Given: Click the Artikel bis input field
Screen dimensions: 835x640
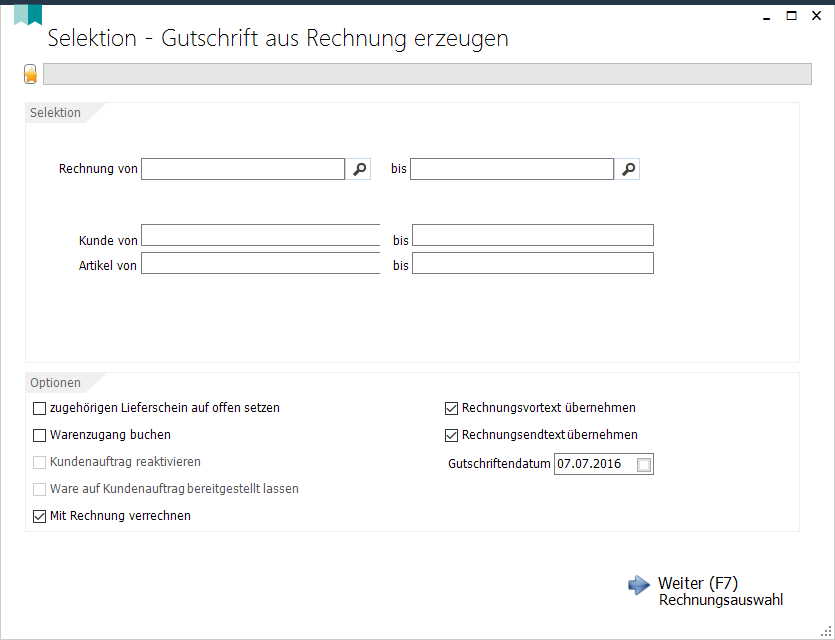Looking at the screenshot, I should click(x=533, y=263).
